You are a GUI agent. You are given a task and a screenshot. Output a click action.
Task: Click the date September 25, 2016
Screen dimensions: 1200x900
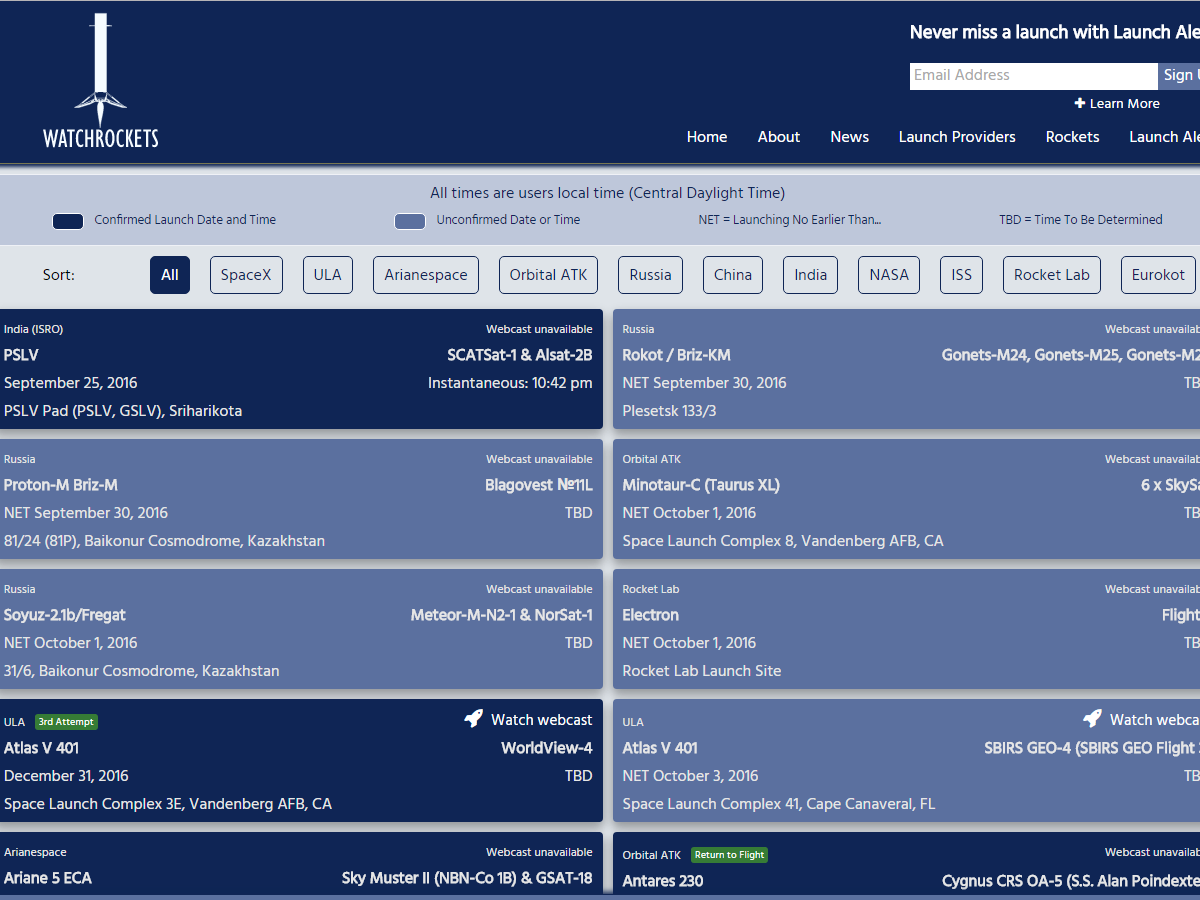(71, 383)
